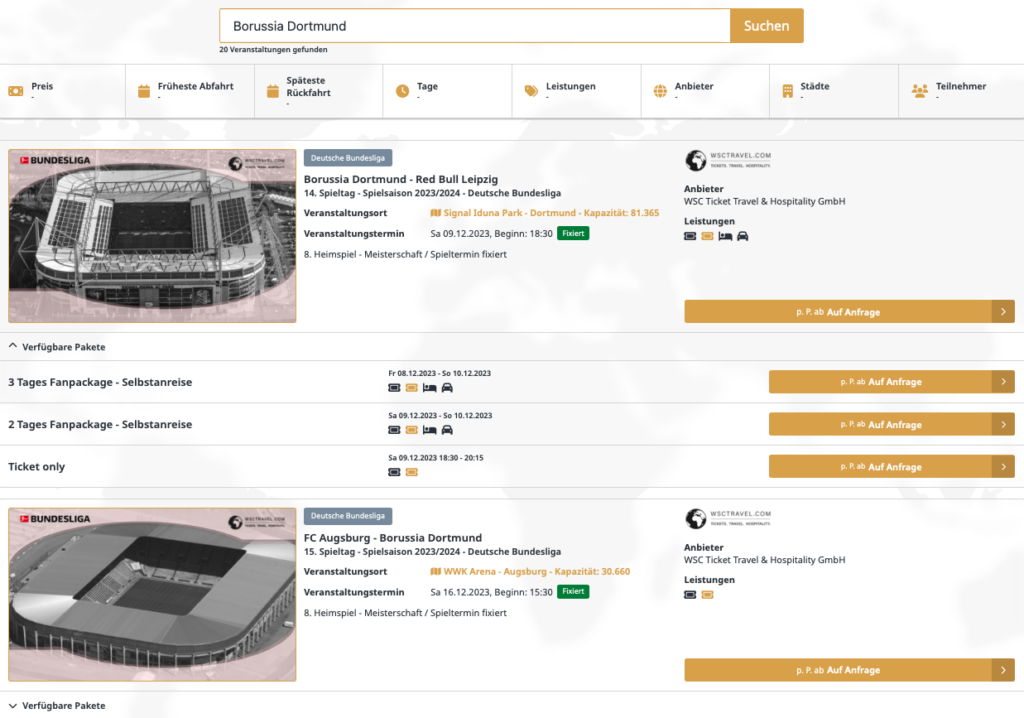Image resolution: width=1024 pixels, height=718 pixels.
Task: Click the Städte building icon
Action: 788,91
